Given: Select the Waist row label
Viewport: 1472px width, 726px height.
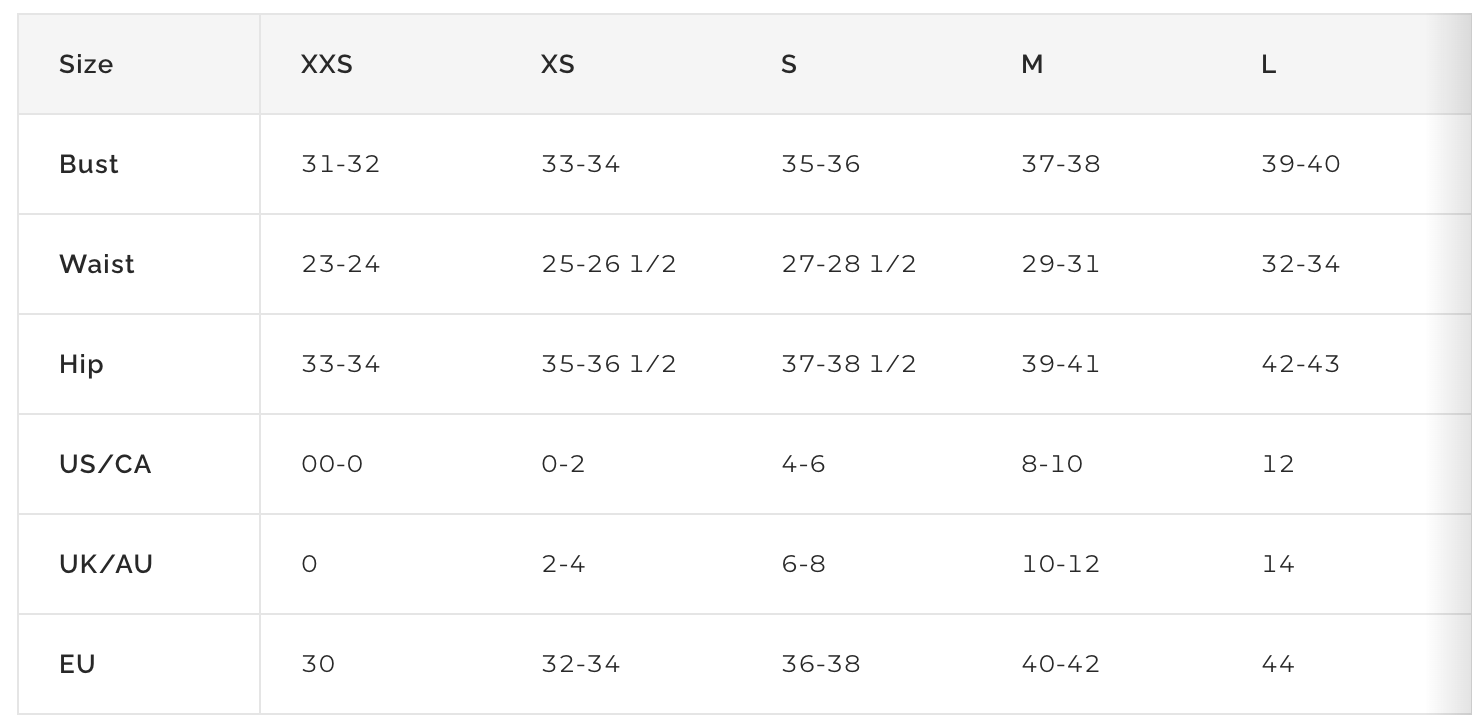Looking at the screenshot, I should [97, 264].
